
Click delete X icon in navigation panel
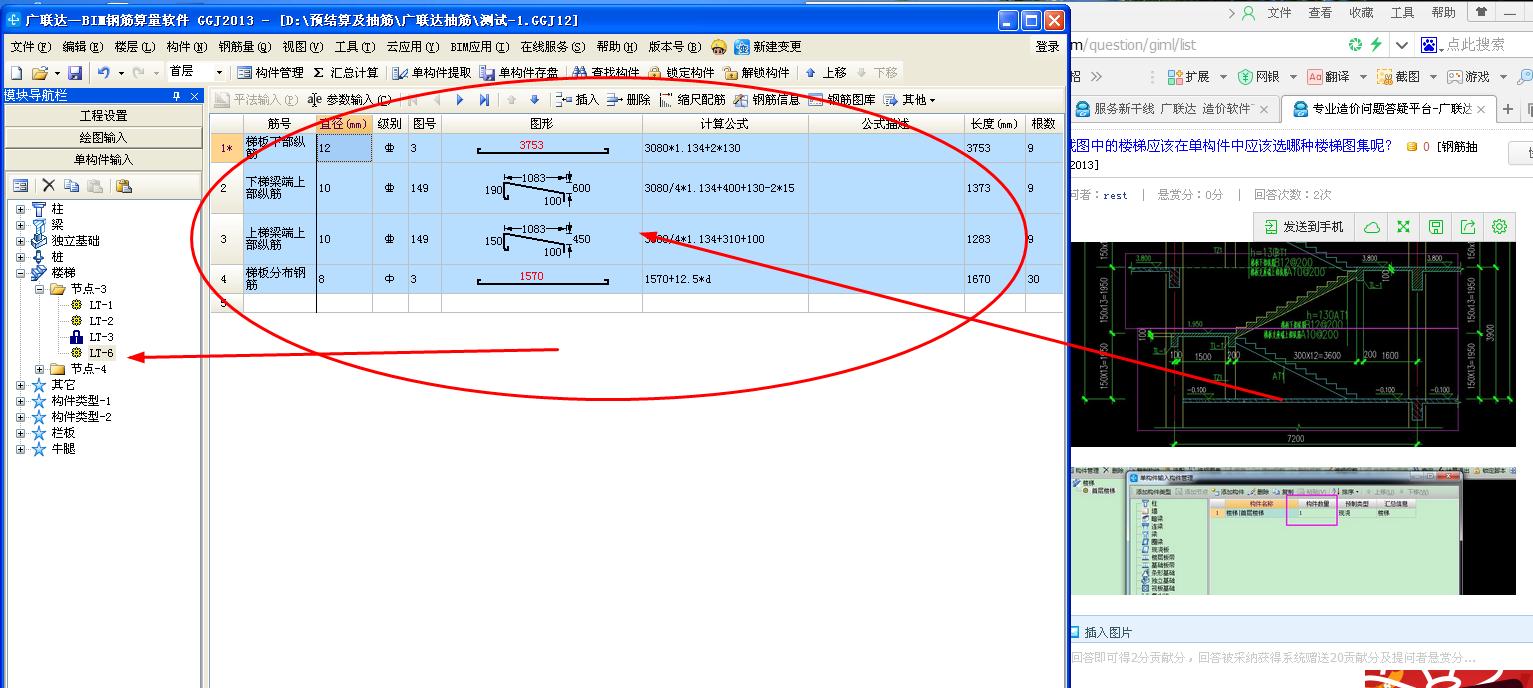[x=48, y=186]
